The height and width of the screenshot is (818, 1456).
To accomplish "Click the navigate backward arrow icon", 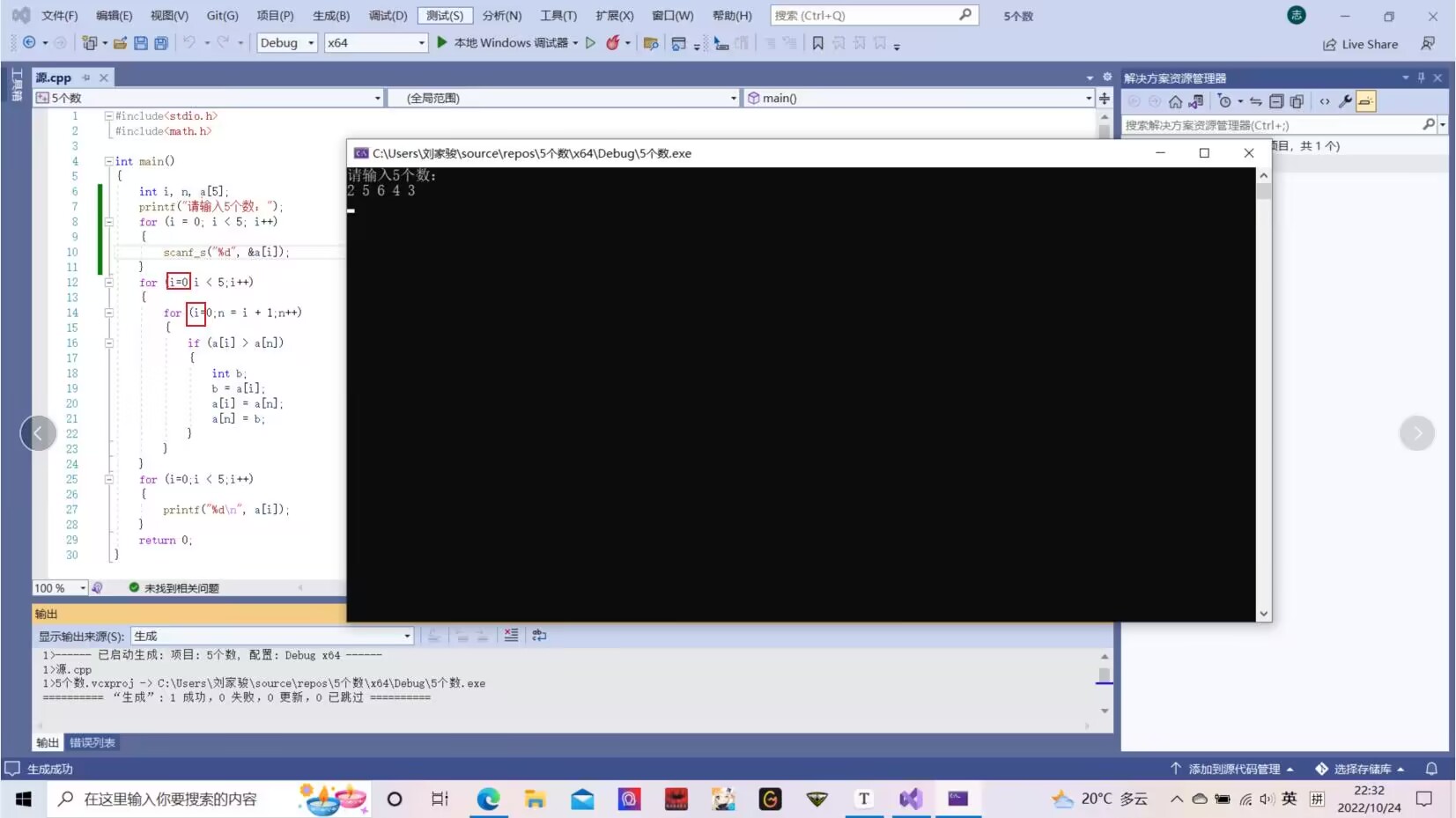I will pos(29,42).
